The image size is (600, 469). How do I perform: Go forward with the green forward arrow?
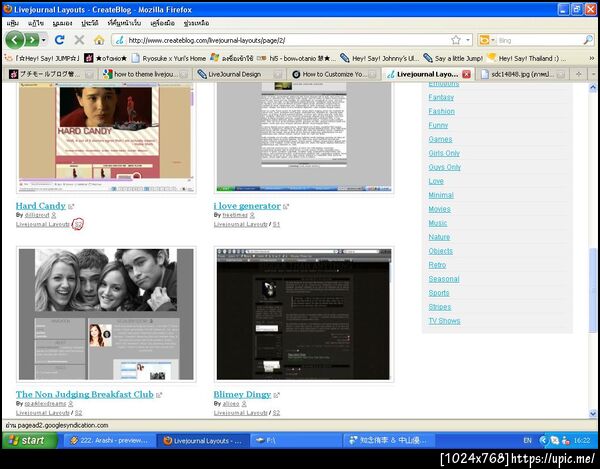[x=32, y=39]
